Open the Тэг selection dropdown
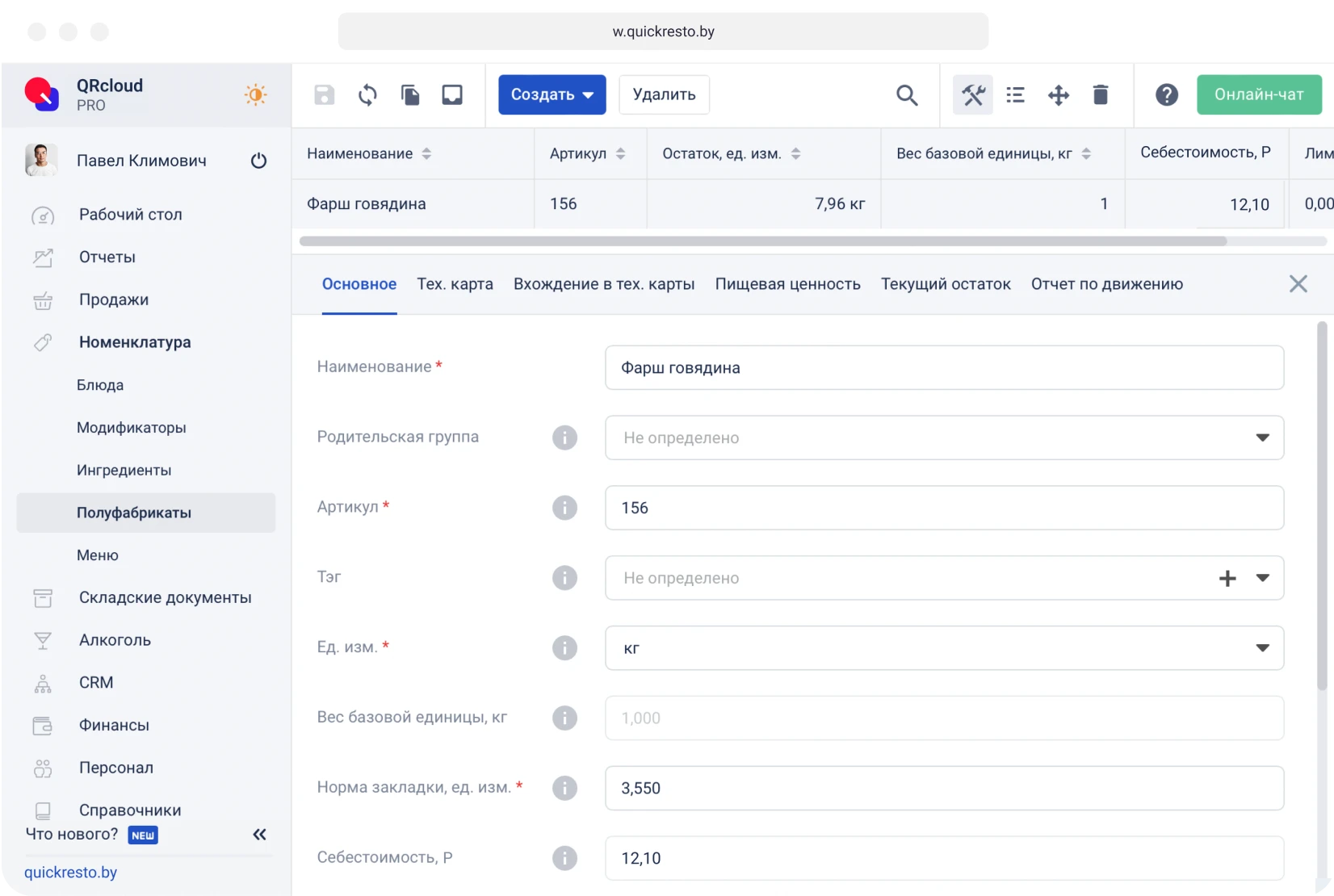The height and width of the screenshot is (896, 1334). (1263, 578)
